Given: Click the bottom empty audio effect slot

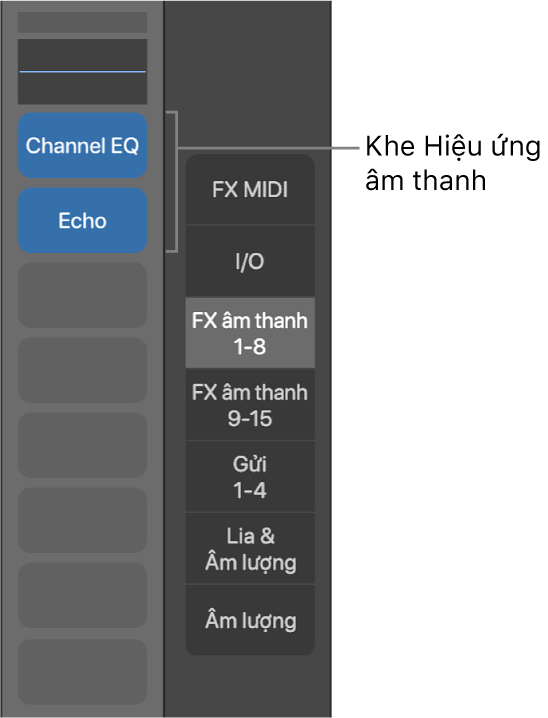Looking at the screenshot, I should click(x=82, y=672).
